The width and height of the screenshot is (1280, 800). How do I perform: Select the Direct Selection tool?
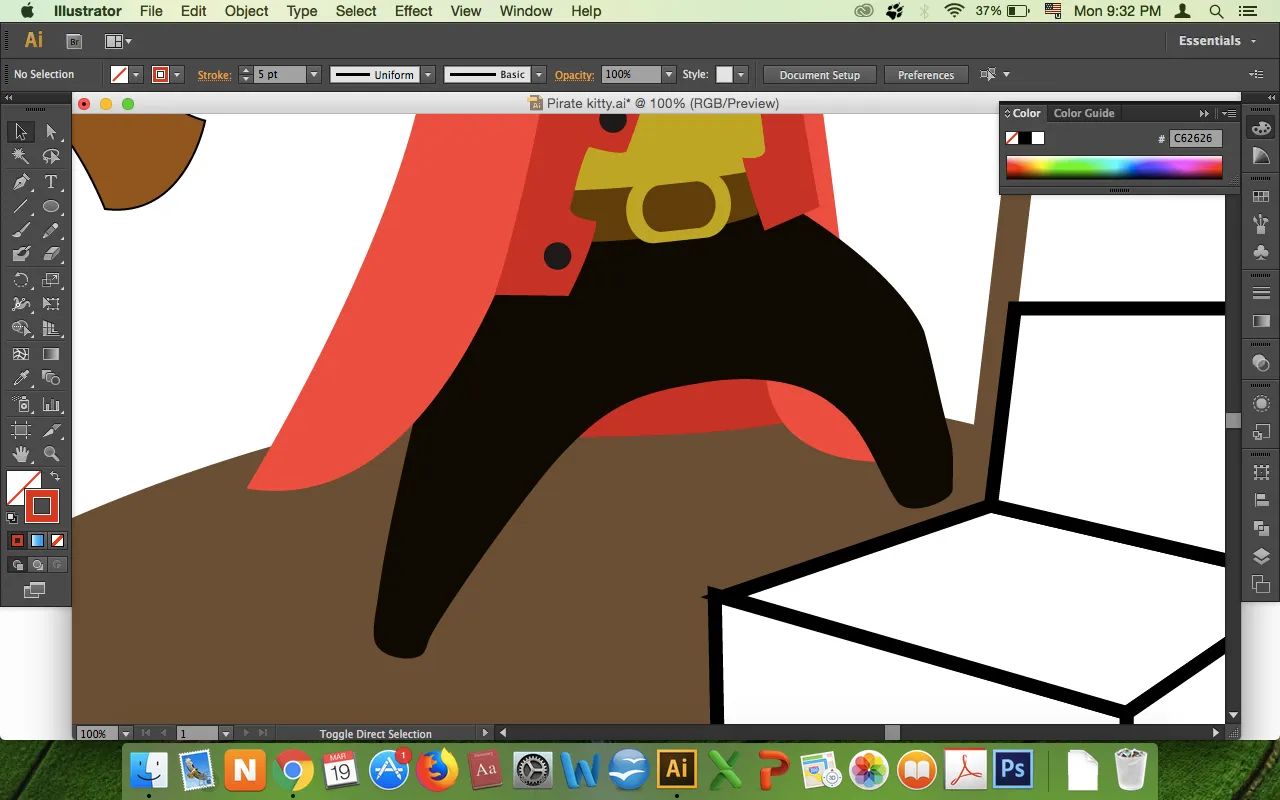51,132
